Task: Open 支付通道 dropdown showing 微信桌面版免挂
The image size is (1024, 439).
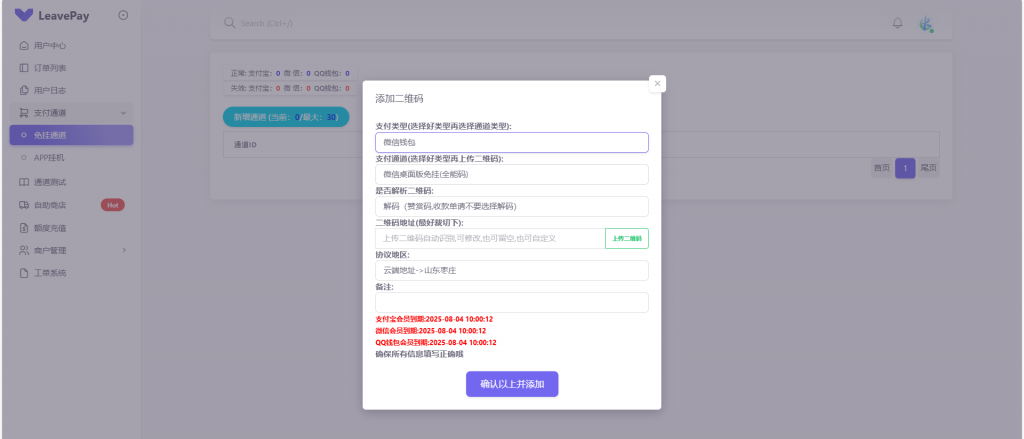Action: [512, 174]
